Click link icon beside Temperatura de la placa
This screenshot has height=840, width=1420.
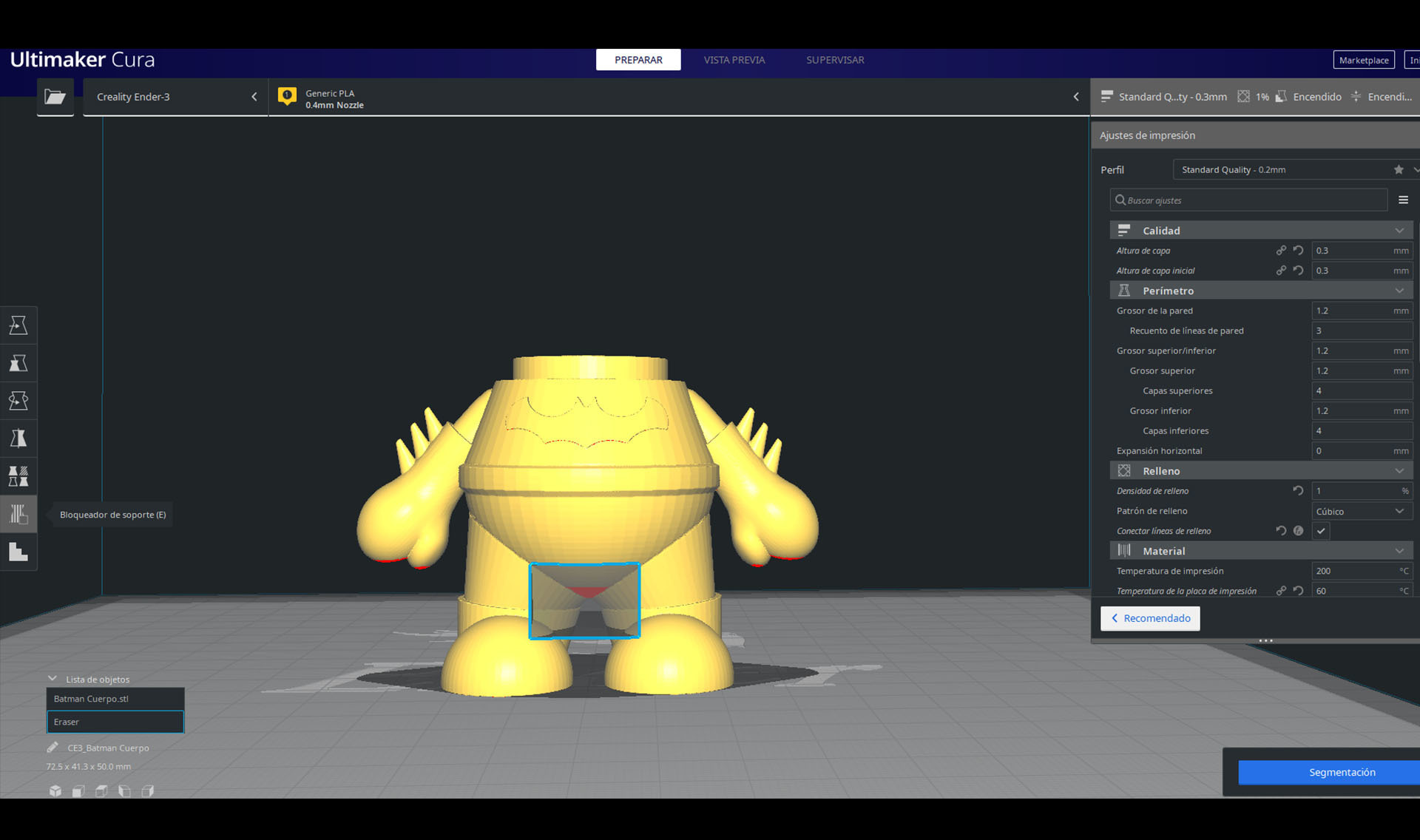pos(1281,591)
